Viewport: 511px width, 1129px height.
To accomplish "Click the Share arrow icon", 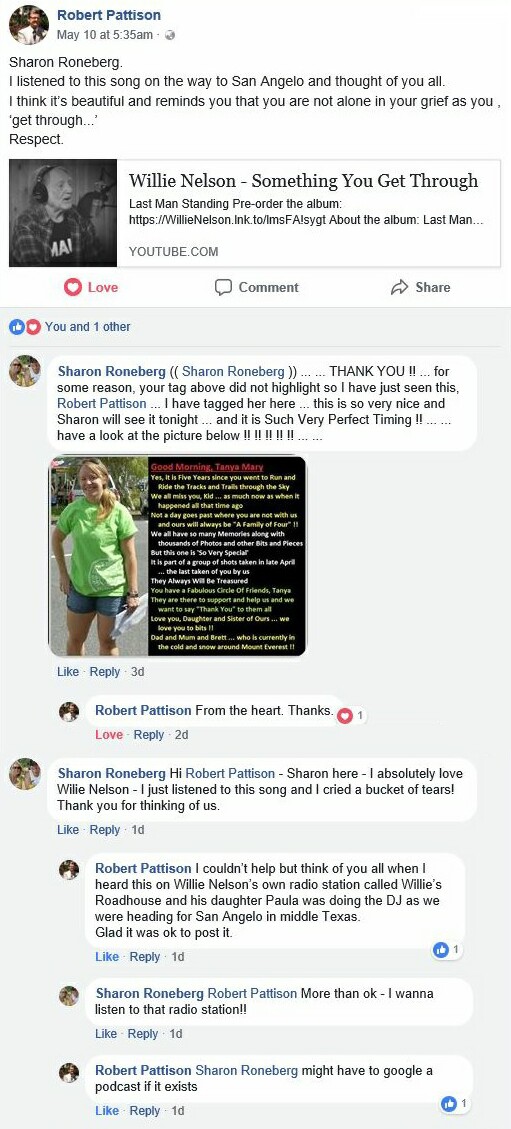I will click(399, 287).
